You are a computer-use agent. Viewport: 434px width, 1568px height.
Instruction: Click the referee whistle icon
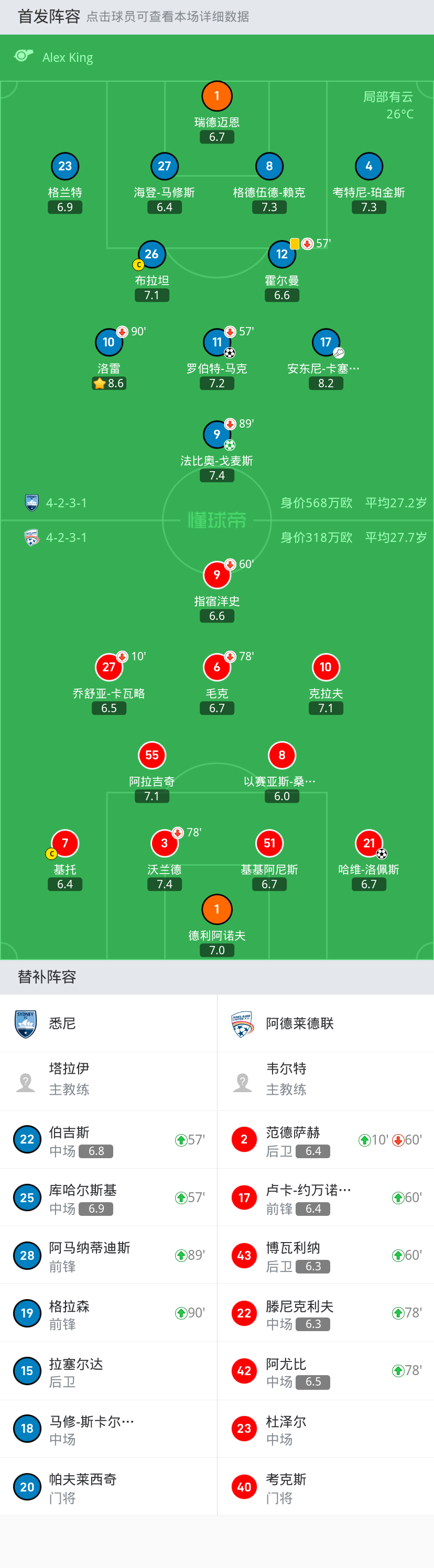[x=23, y=56]
